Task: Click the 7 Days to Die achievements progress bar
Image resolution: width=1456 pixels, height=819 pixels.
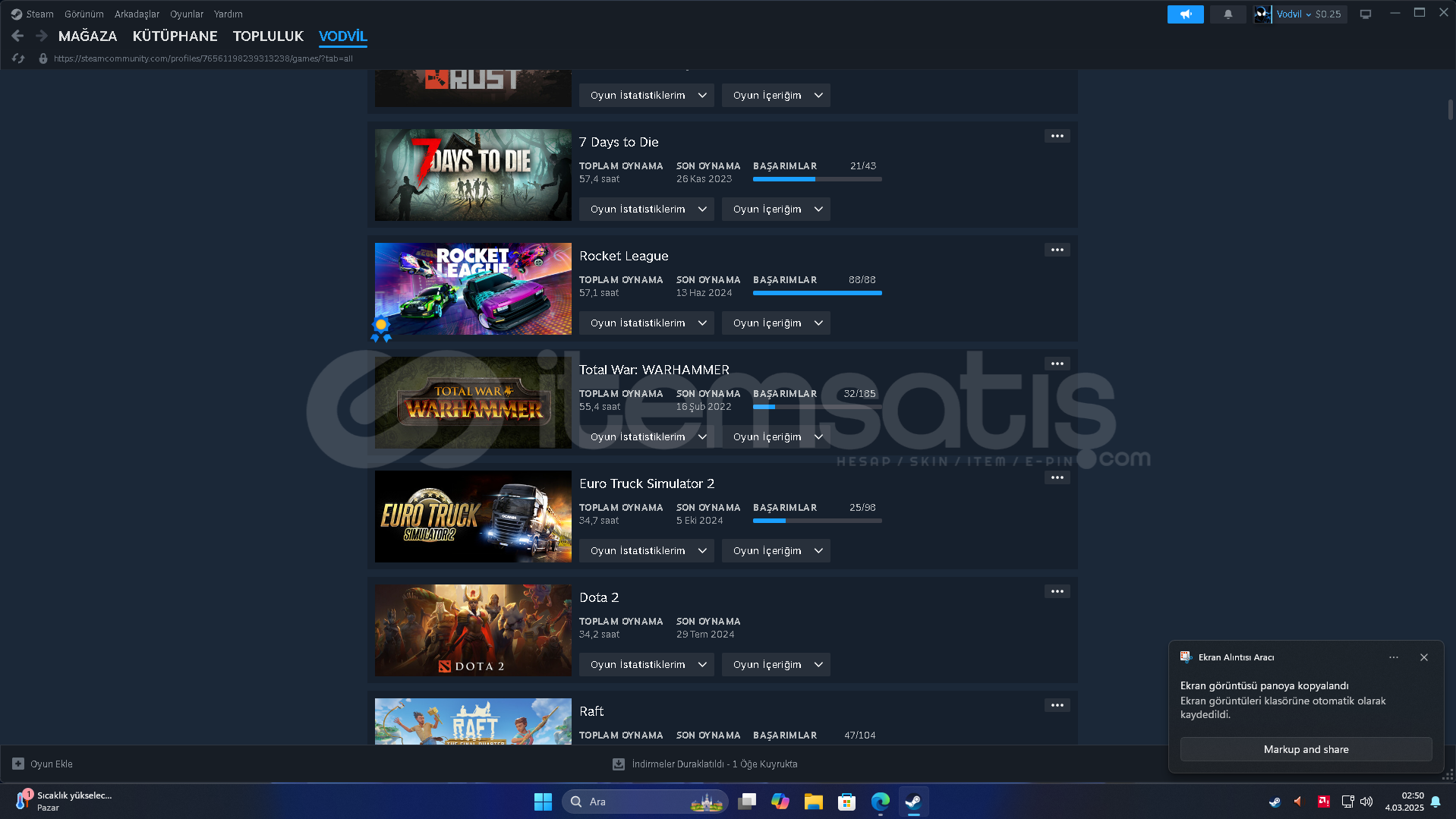Action: [x=817, y=179]
